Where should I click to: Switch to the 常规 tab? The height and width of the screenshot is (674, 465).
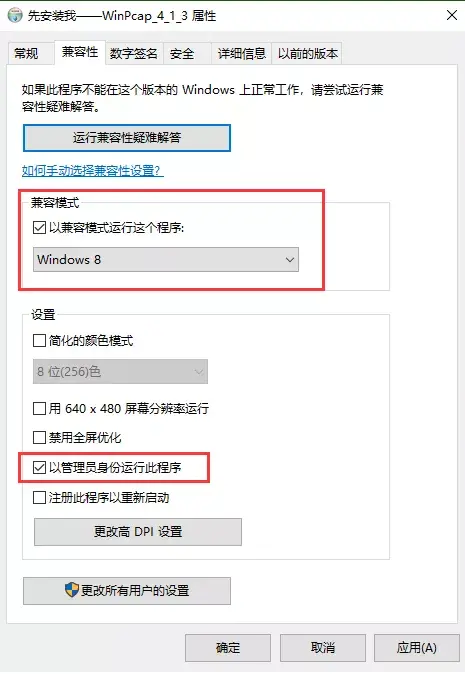[27, 53]
